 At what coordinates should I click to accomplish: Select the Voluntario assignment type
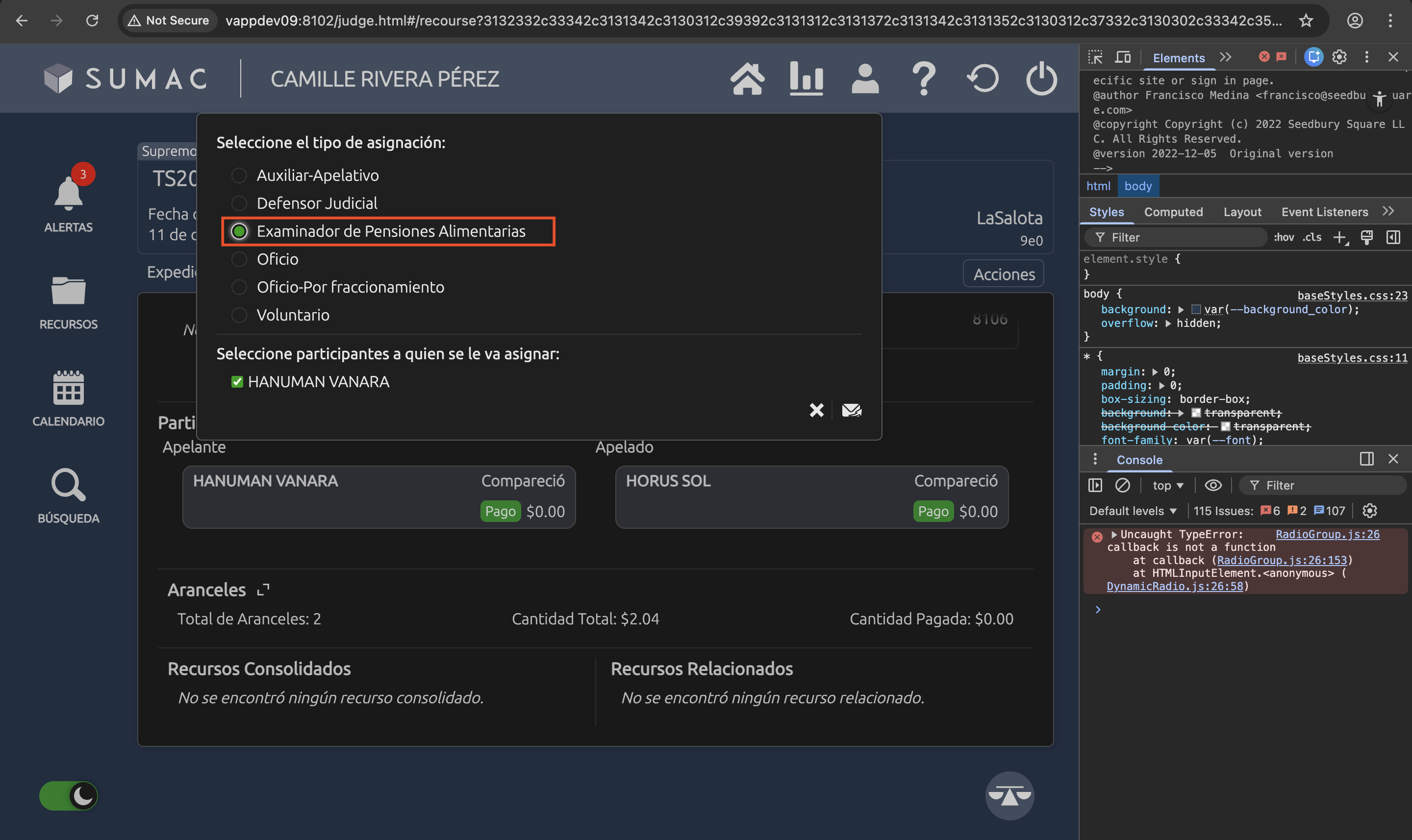[239, 315]
